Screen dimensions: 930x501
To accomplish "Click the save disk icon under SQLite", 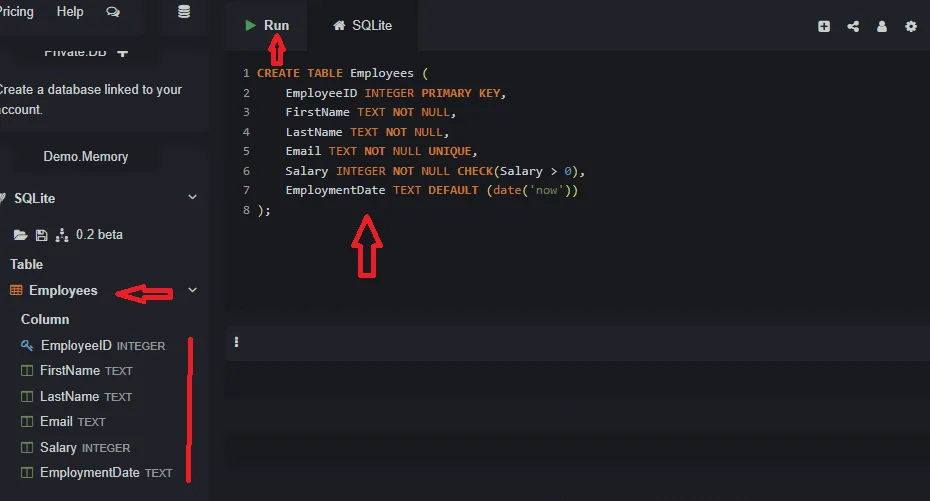I will pyautogui.click(x=41, y=235).
